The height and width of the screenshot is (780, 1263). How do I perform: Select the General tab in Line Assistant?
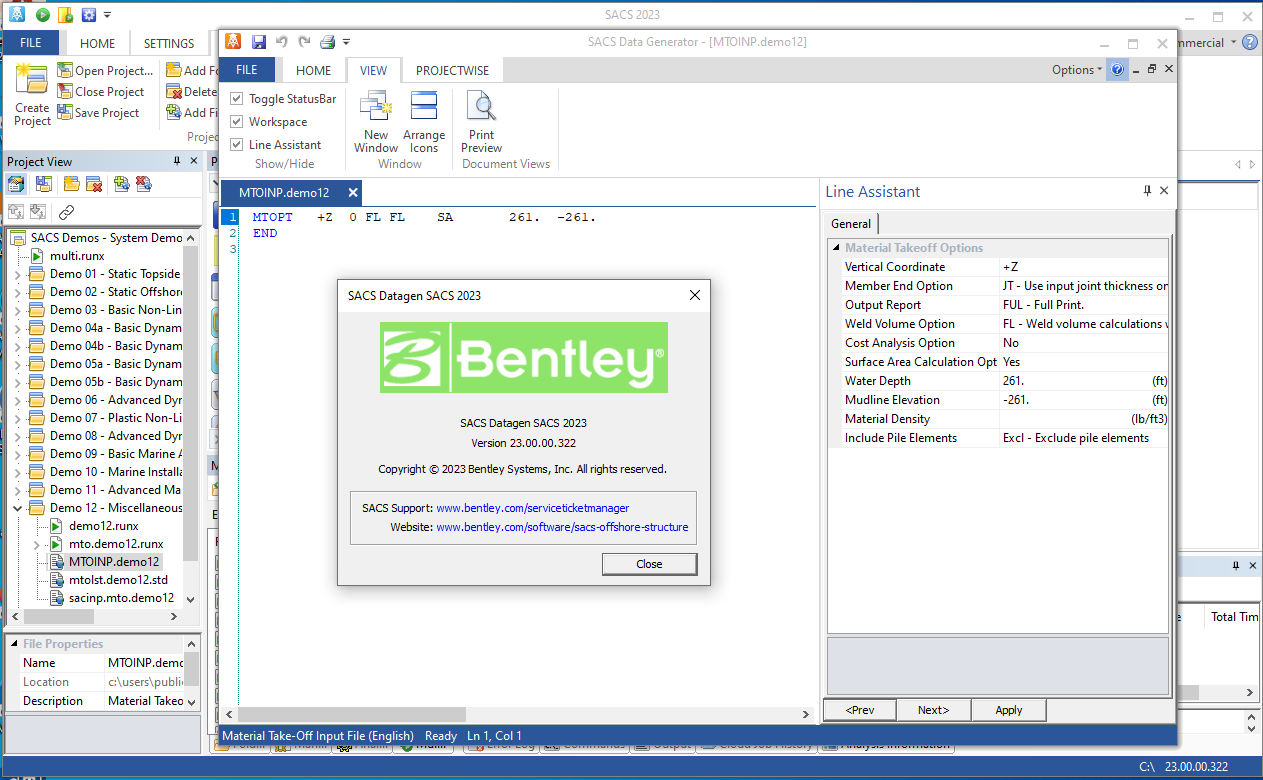point(851,224)
